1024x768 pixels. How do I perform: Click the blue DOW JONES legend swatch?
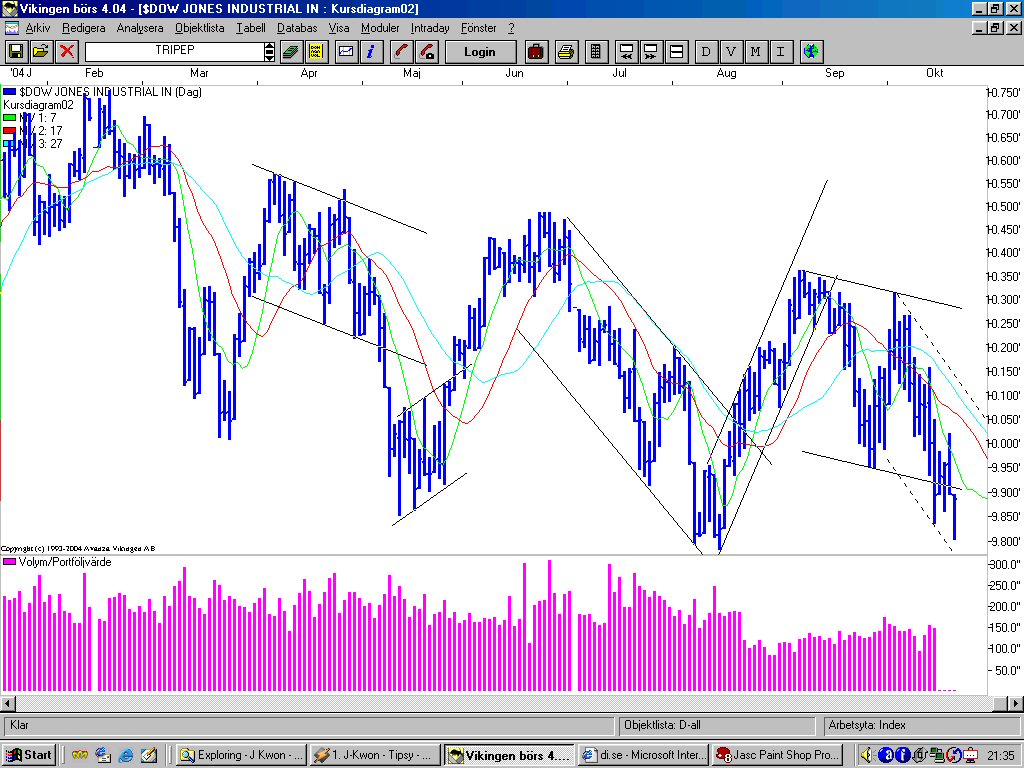tap(9, 92)
